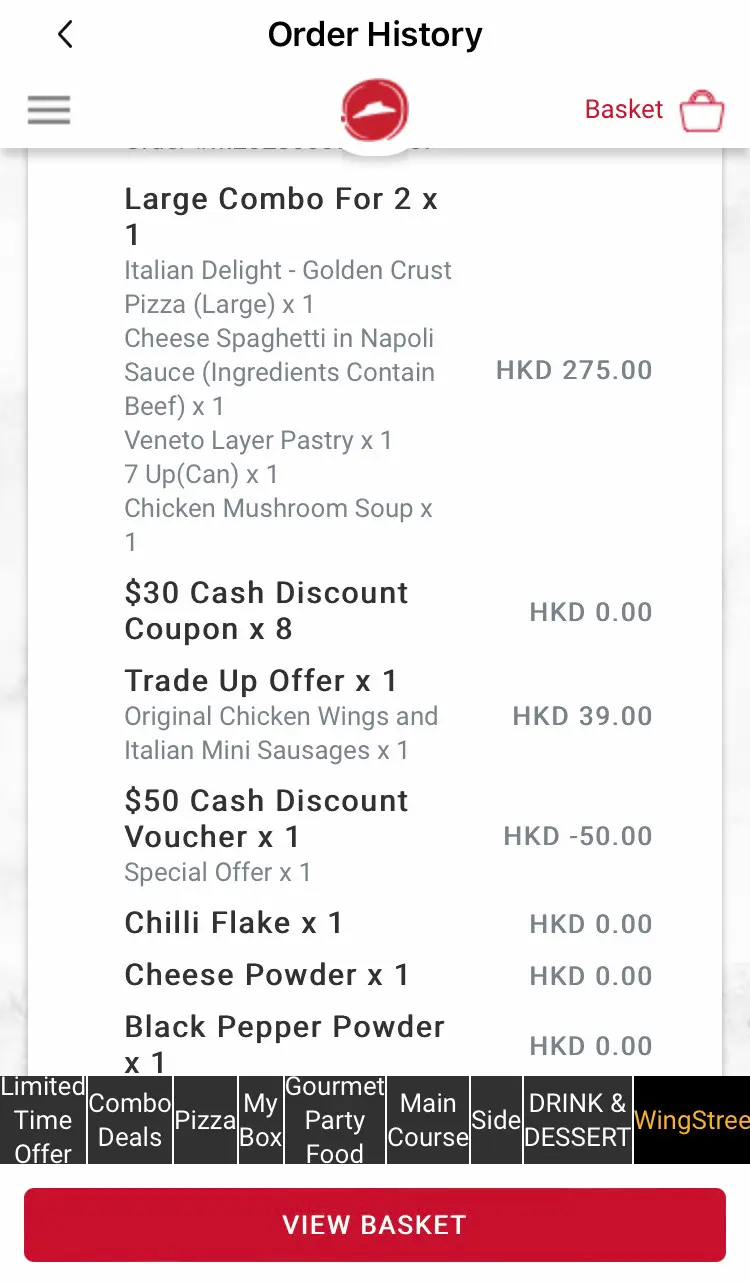
Task: Open Drink & Dessert tab
Action: point(578,1120)
